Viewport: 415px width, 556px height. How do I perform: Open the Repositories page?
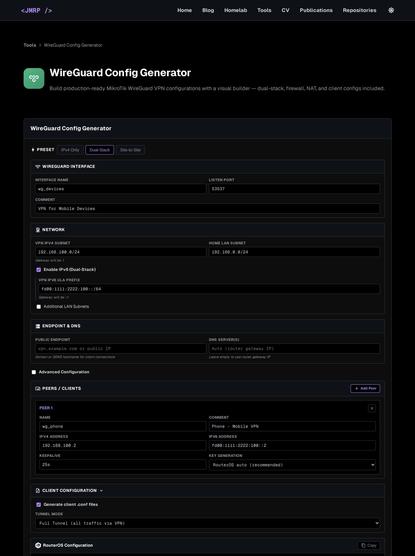point(359,10)
